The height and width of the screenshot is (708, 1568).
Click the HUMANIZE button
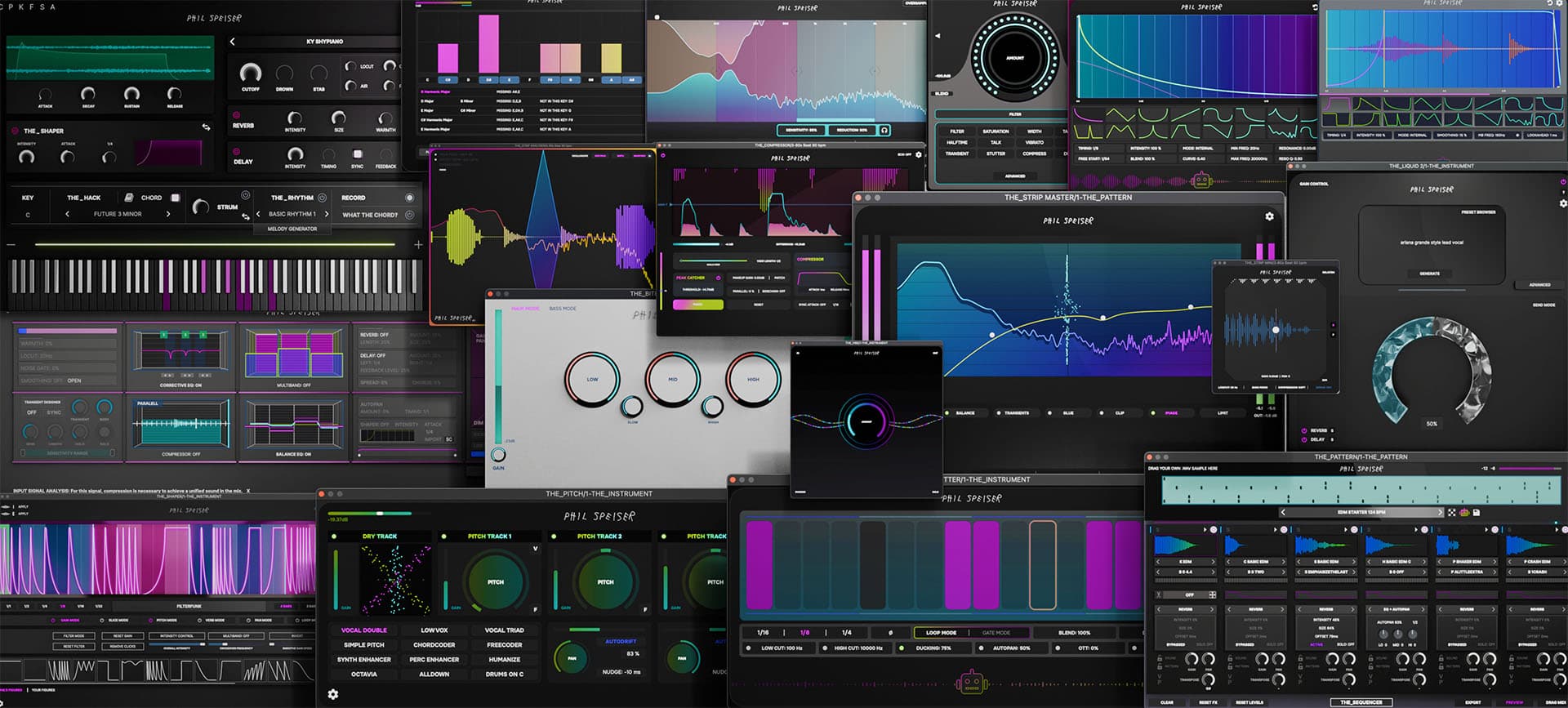click(505, 660)
